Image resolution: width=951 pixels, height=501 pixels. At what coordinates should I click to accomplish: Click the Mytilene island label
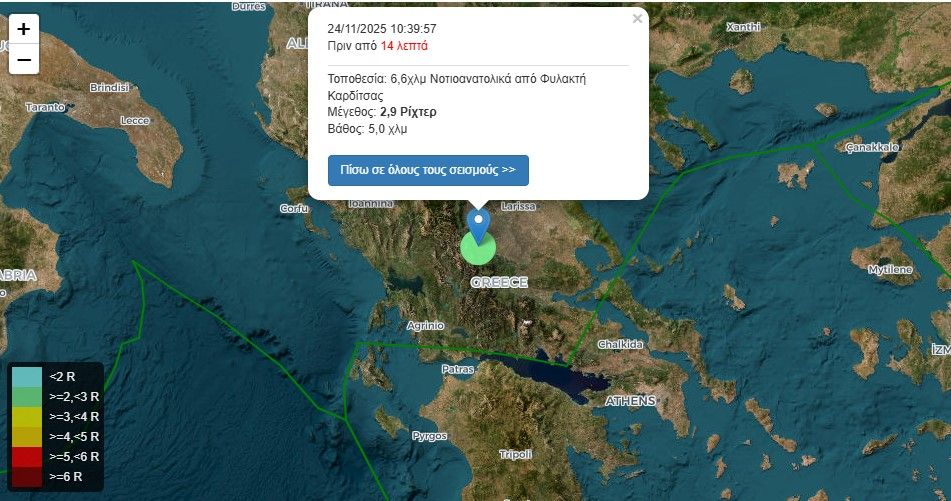(890, 270)
